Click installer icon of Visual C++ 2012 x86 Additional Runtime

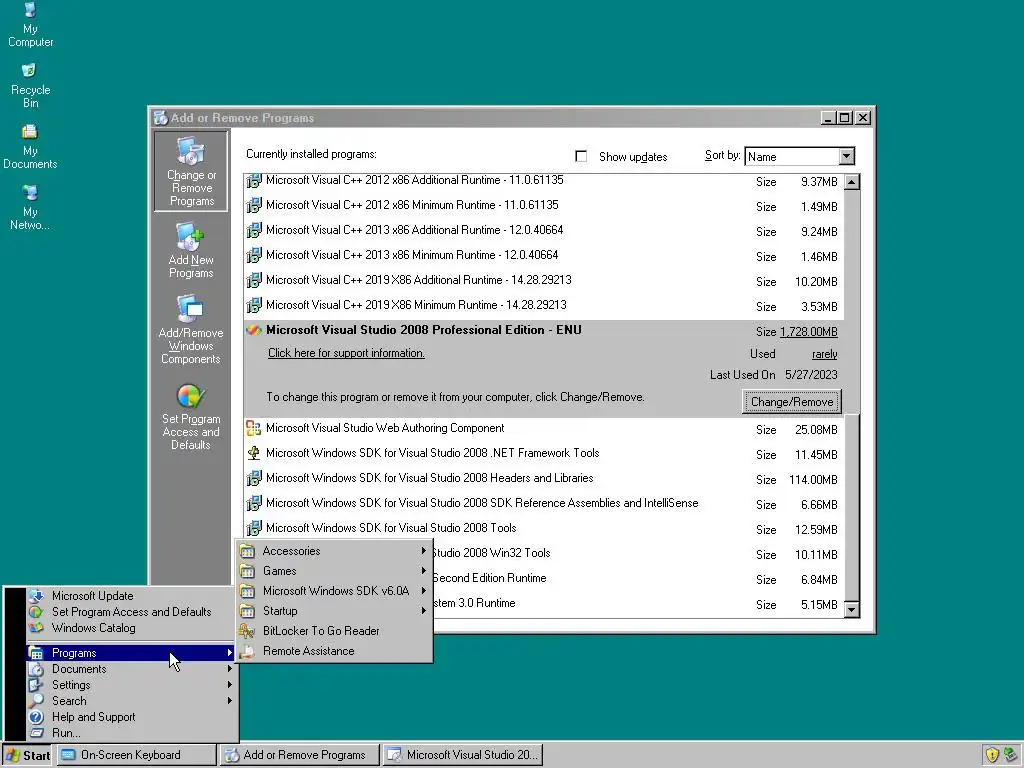[x=254, y=181]
